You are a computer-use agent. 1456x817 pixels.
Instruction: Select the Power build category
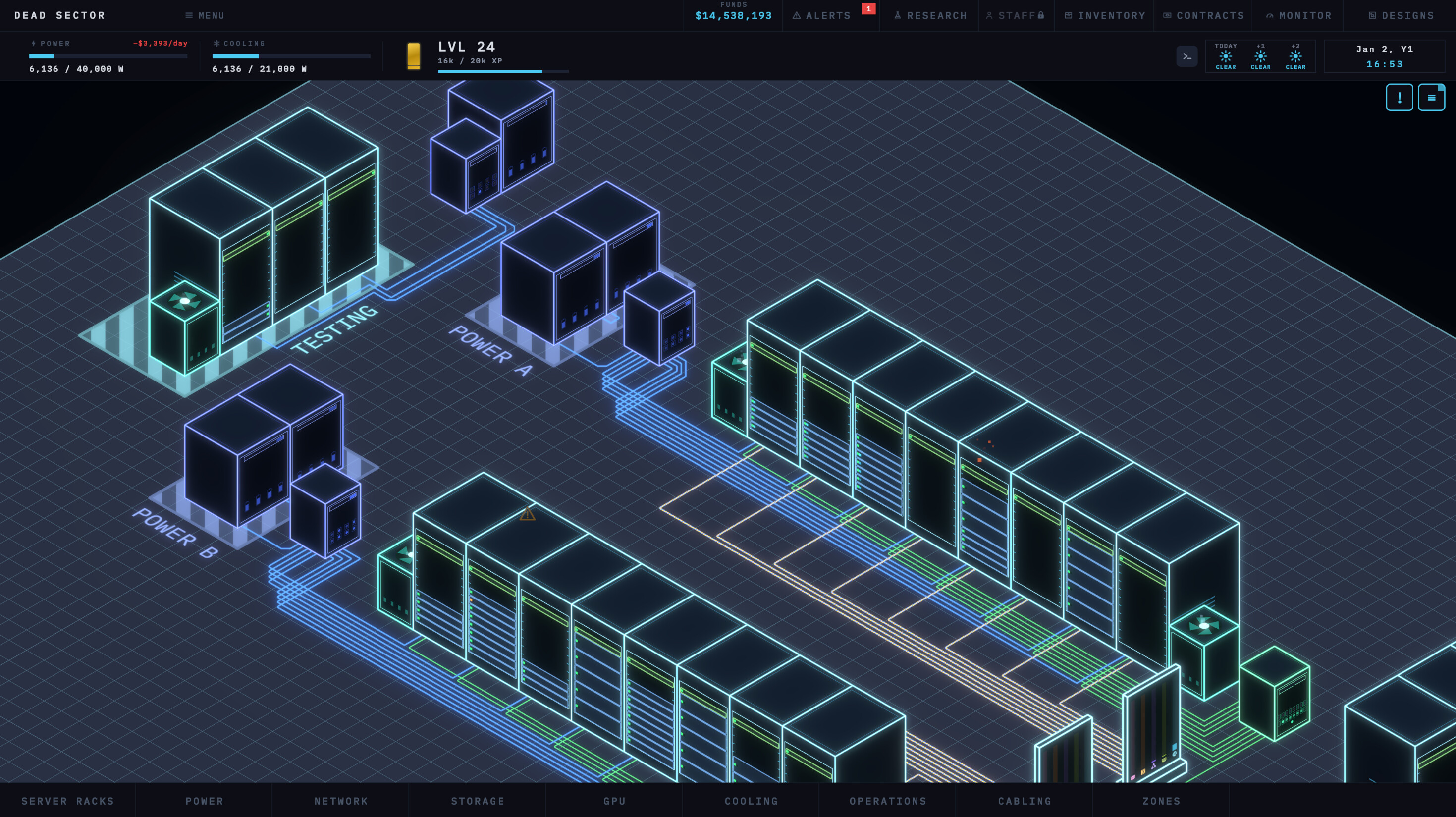click(205, 801)
